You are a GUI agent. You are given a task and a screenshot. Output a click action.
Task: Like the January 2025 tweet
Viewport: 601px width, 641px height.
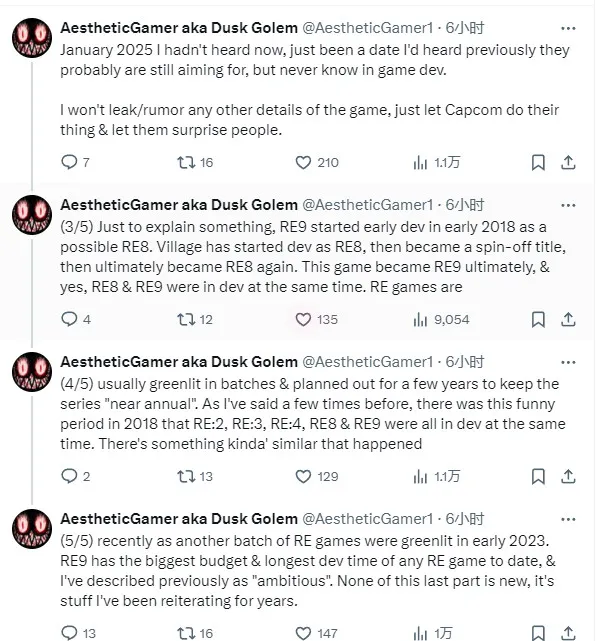click(303, 162)
